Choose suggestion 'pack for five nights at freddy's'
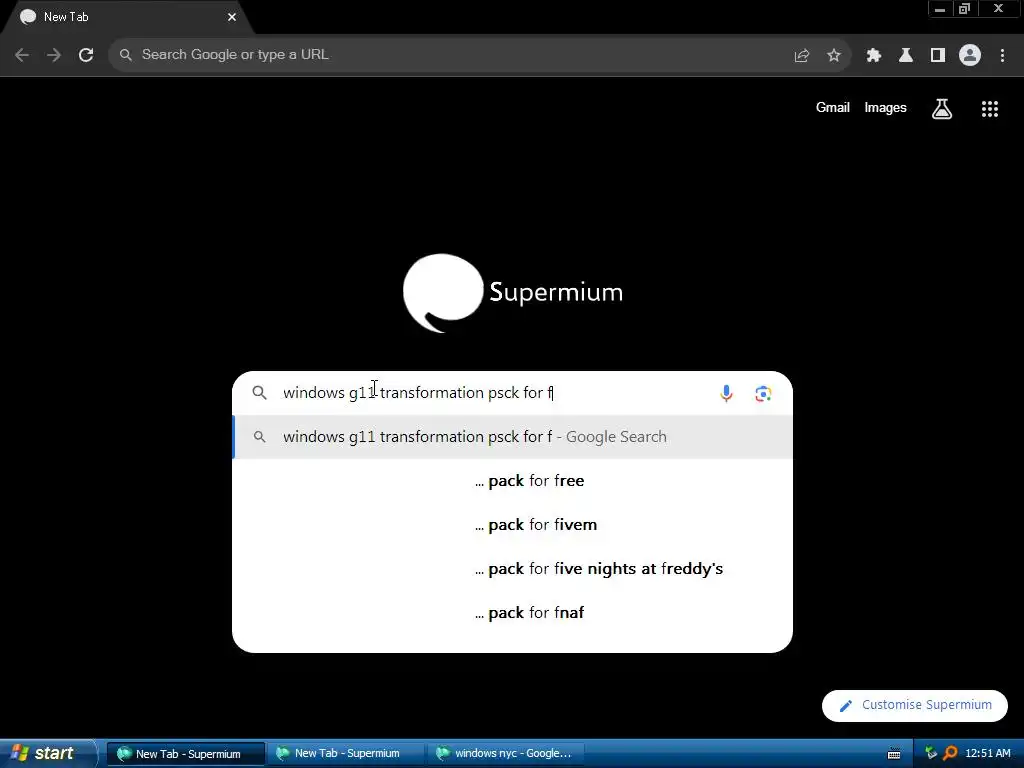Viewport: 1024px width, 768px height. pos(513,569)
